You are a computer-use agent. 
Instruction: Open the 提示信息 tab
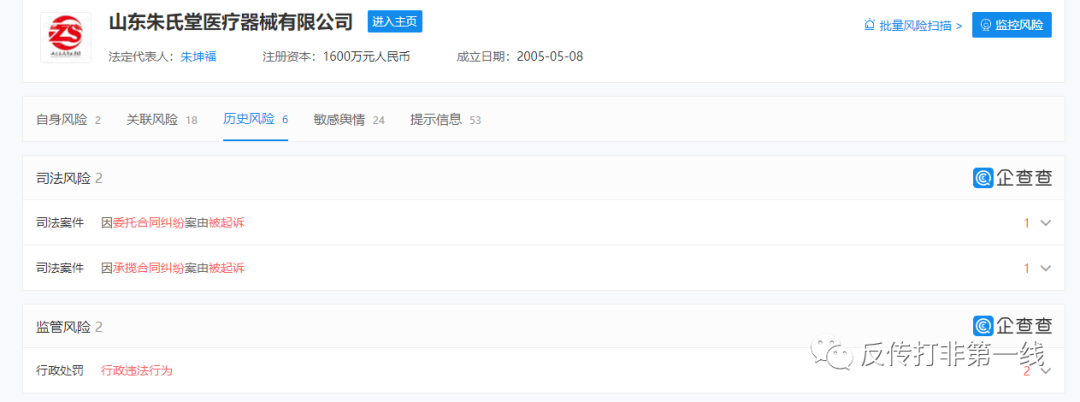(446, 120)
